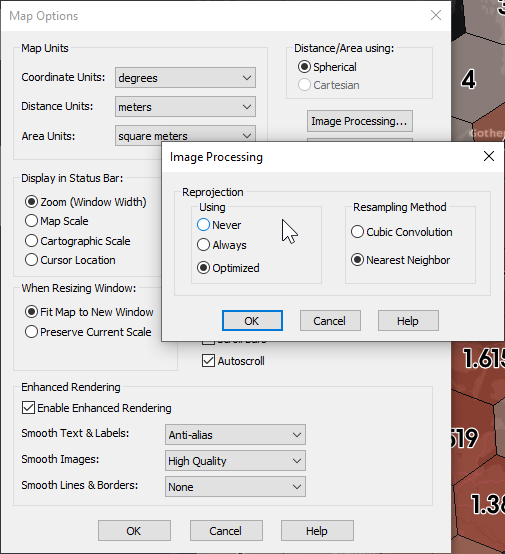Open the Coordinate Units dropdown

(x=185, y=78)
